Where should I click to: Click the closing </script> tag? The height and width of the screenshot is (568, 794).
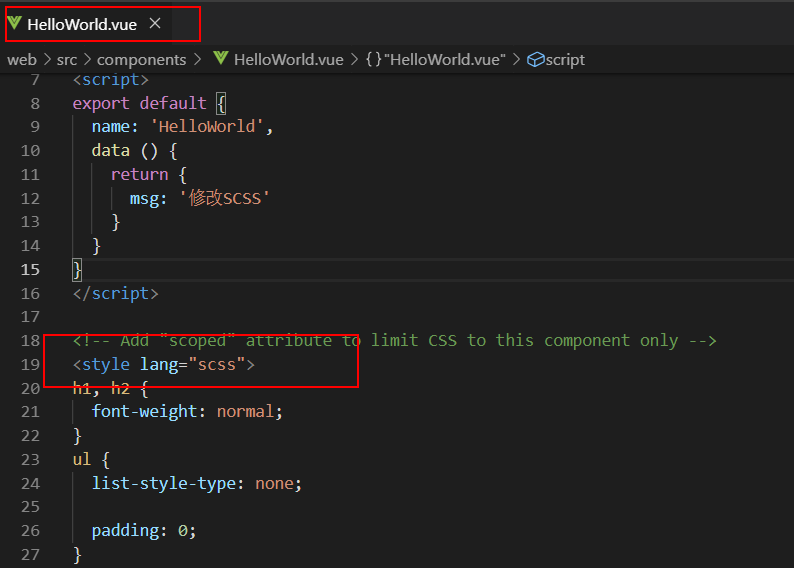point(115,294)
